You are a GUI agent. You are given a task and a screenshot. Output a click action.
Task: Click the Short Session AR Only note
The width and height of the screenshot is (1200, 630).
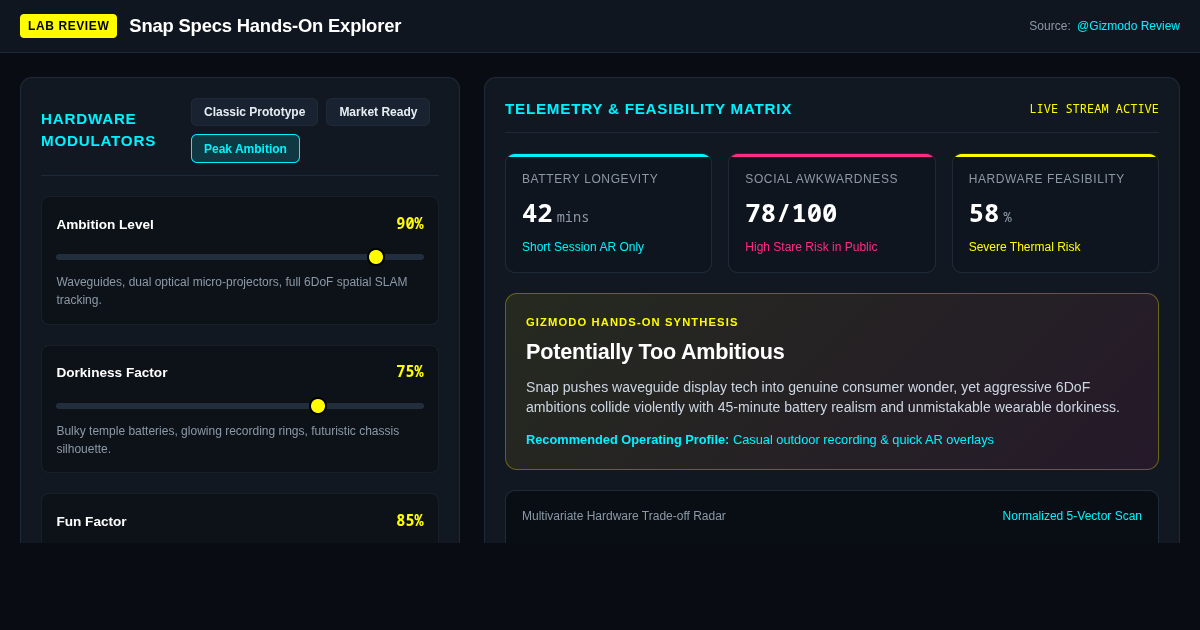[x=583, y=247]
